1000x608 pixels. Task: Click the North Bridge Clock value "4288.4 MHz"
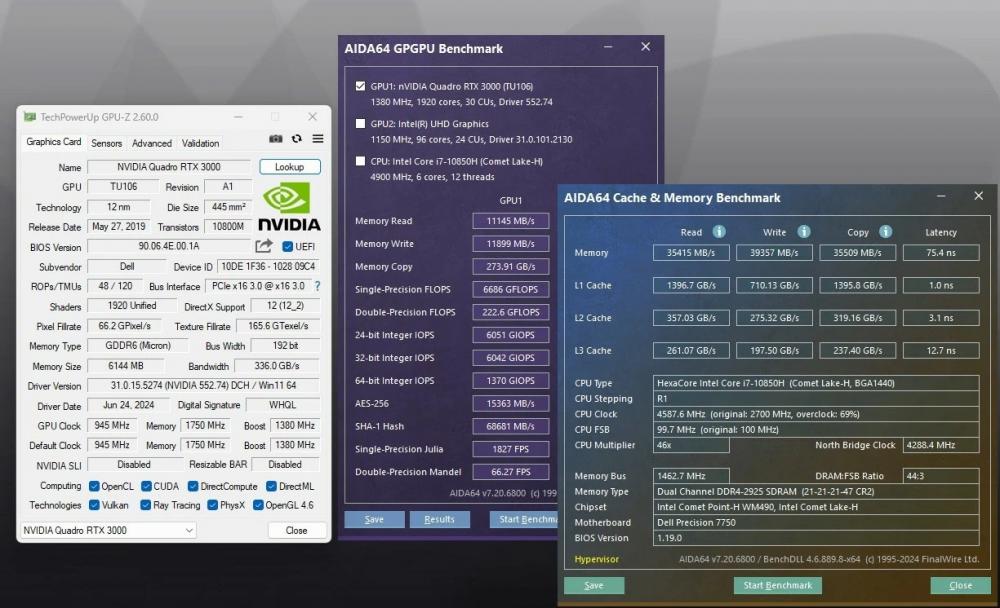click(941, 445)
